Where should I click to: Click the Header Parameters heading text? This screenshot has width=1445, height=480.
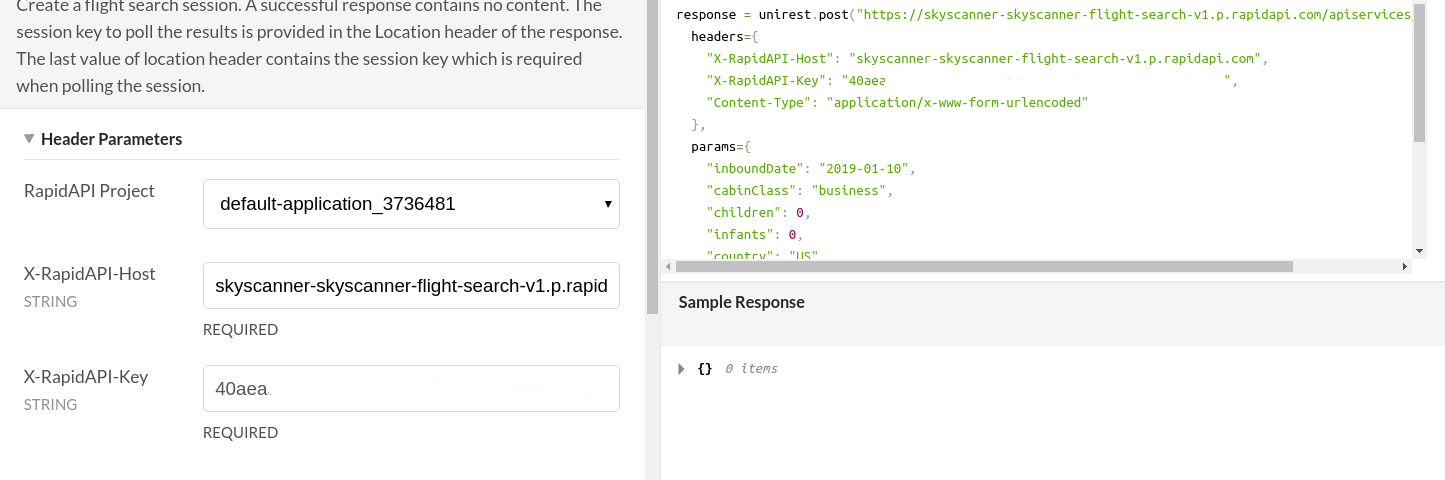point(111,139)
